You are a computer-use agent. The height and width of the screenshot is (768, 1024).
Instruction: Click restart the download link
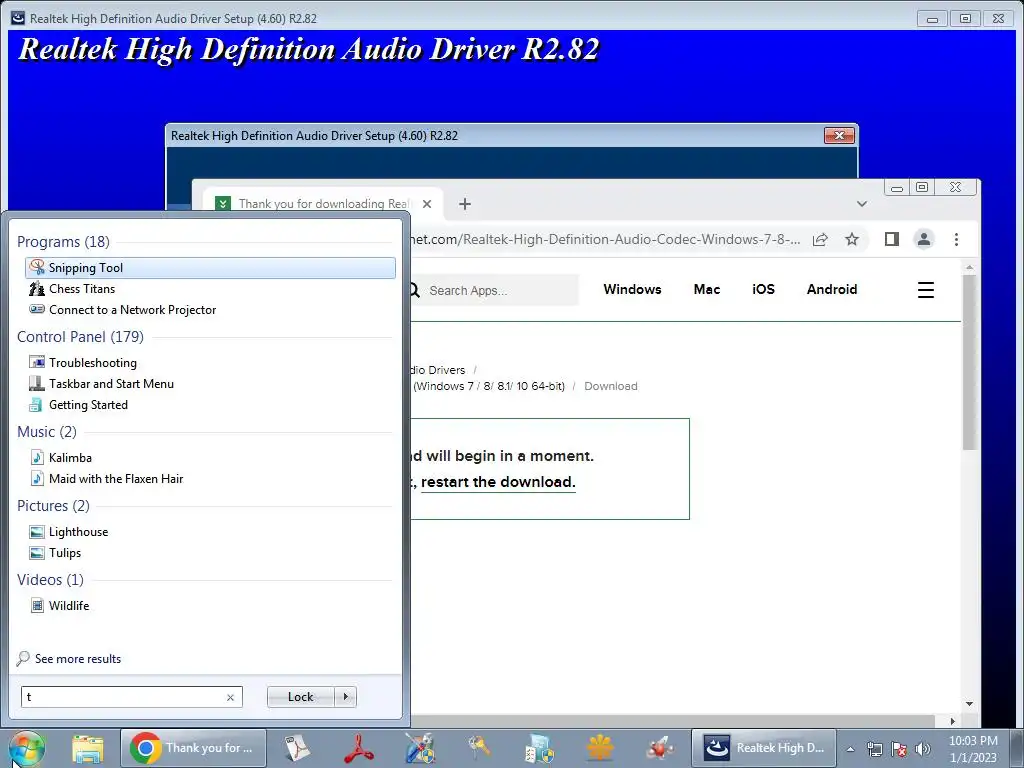click(498, 482)
